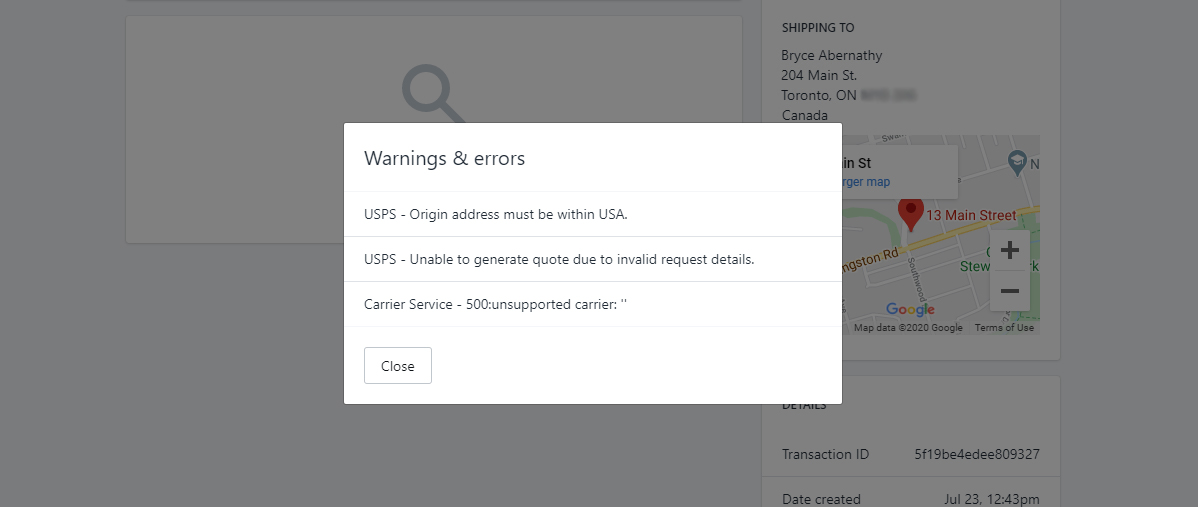
Task: Select the unsupported carrier error row
Action: 593,304
